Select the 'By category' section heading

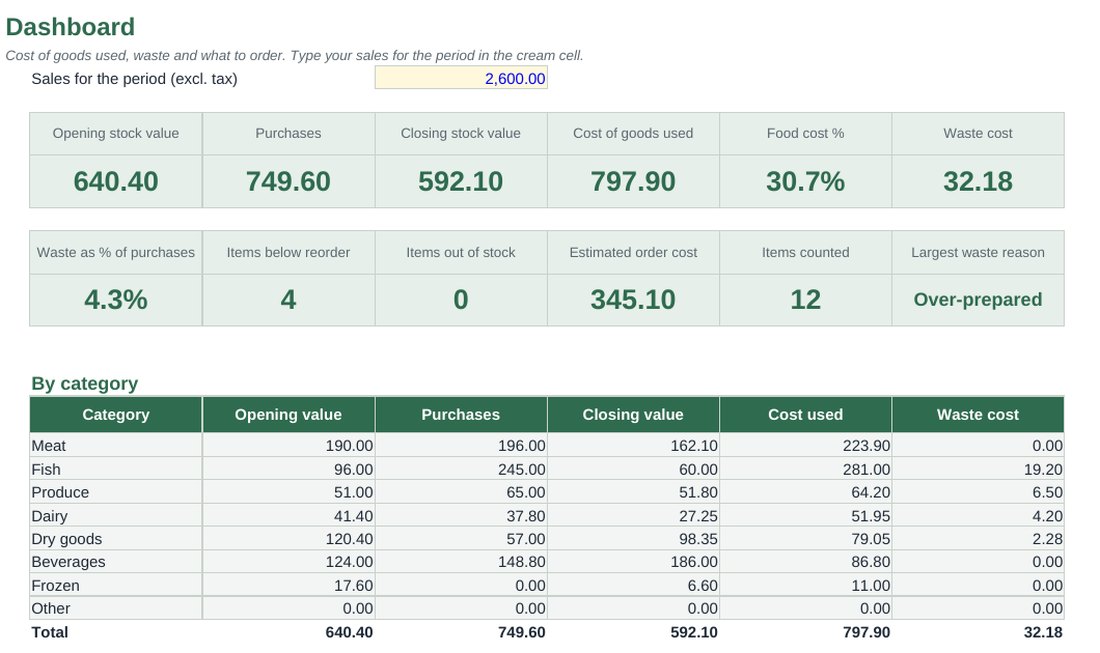84,384
